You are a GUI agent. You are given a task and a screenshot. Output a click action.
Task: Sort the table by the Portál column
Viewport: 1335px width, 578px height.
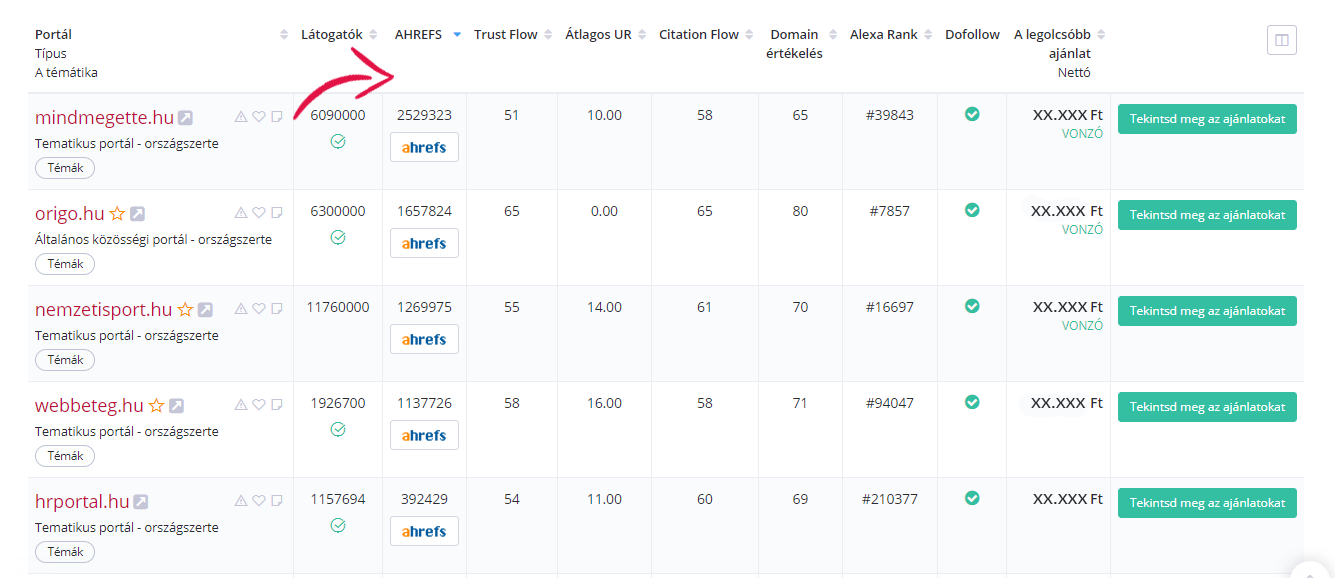click(284, 35)
